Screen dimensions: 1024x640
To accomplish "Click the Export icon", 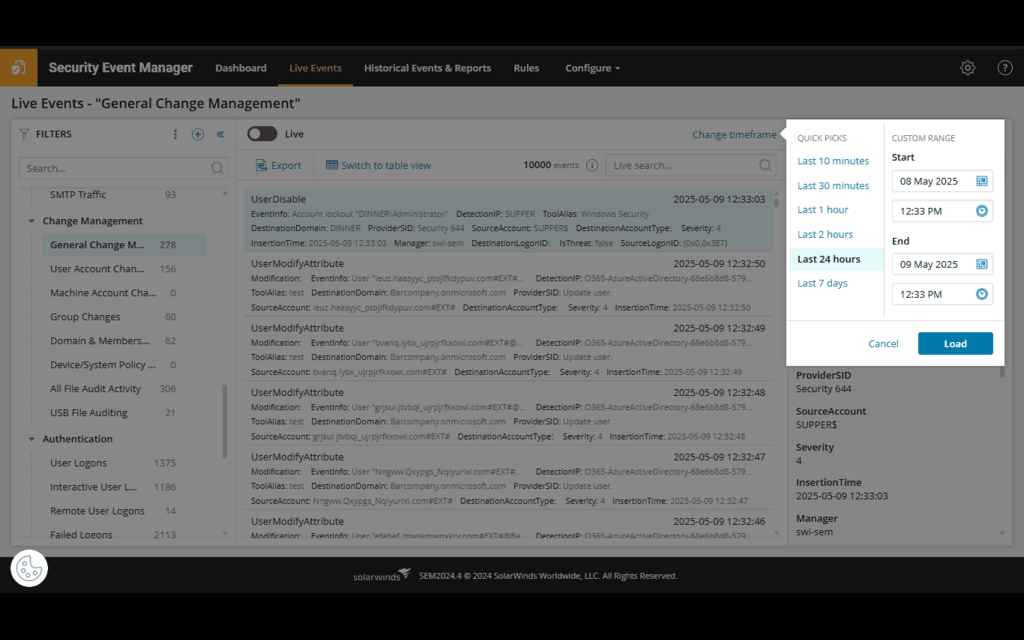I will 261,165.
